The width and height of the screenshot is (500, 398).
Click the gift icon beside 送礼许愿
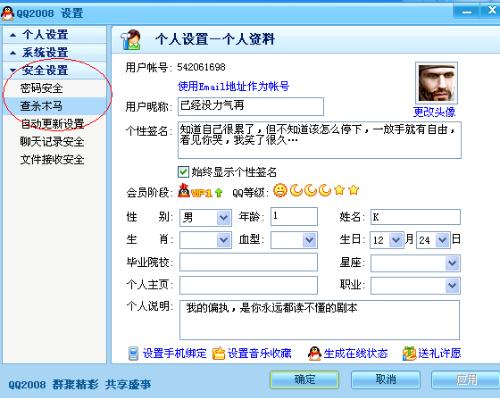[x=409, y=353]
